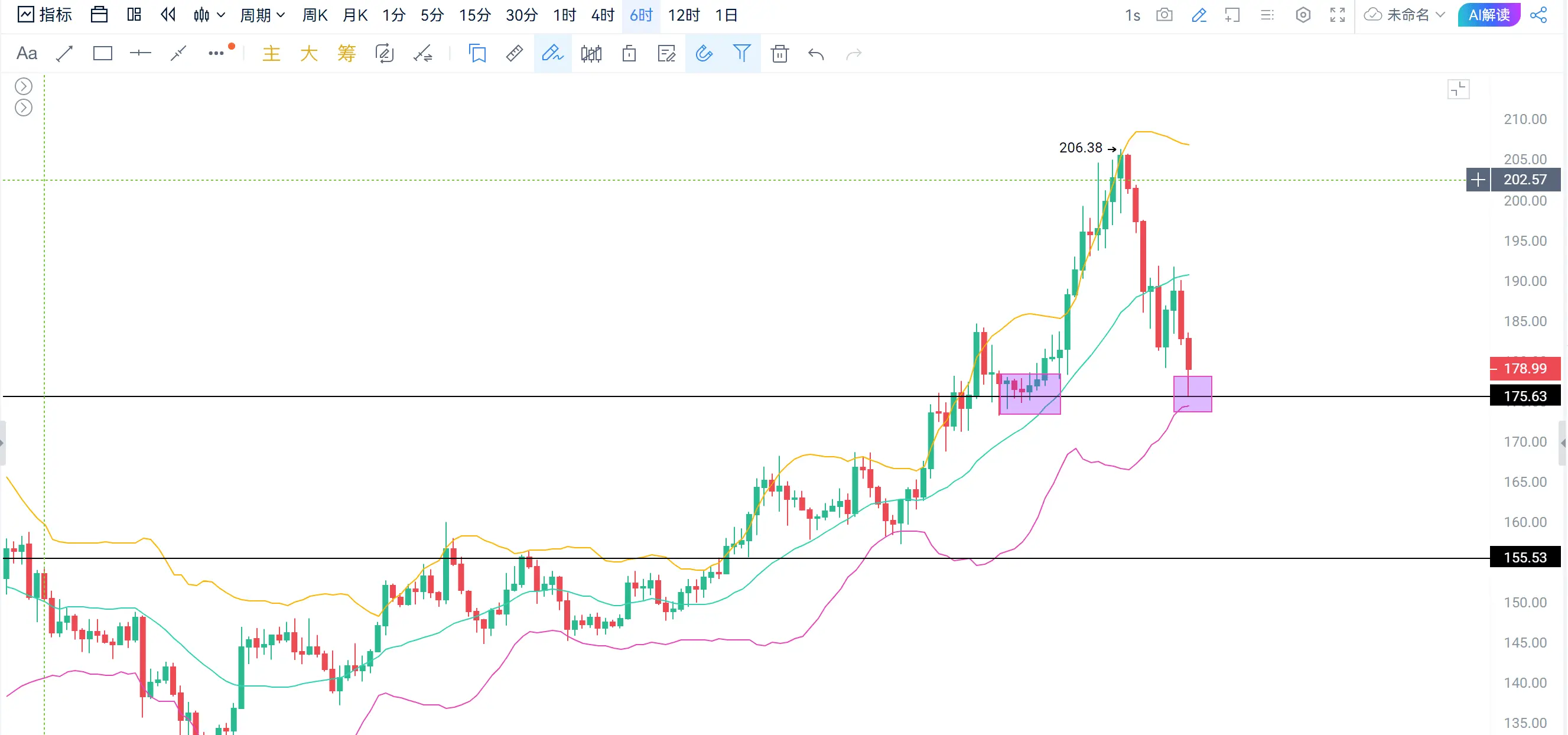The image size is (1568, 735).
Task: Toggle the 筹 chip distribution button
Action: pos(346,54)
